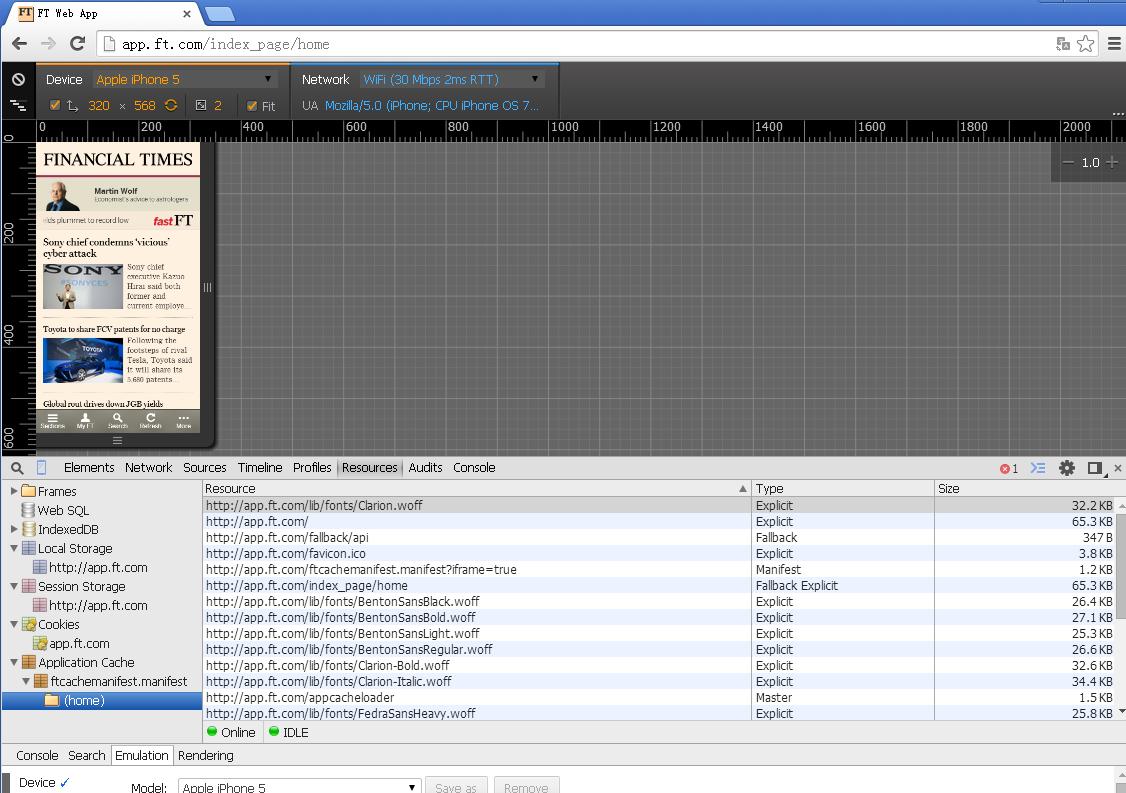Close DevTools with the X
This screenshot has width=1126, height=793.
click(1117, 468)
